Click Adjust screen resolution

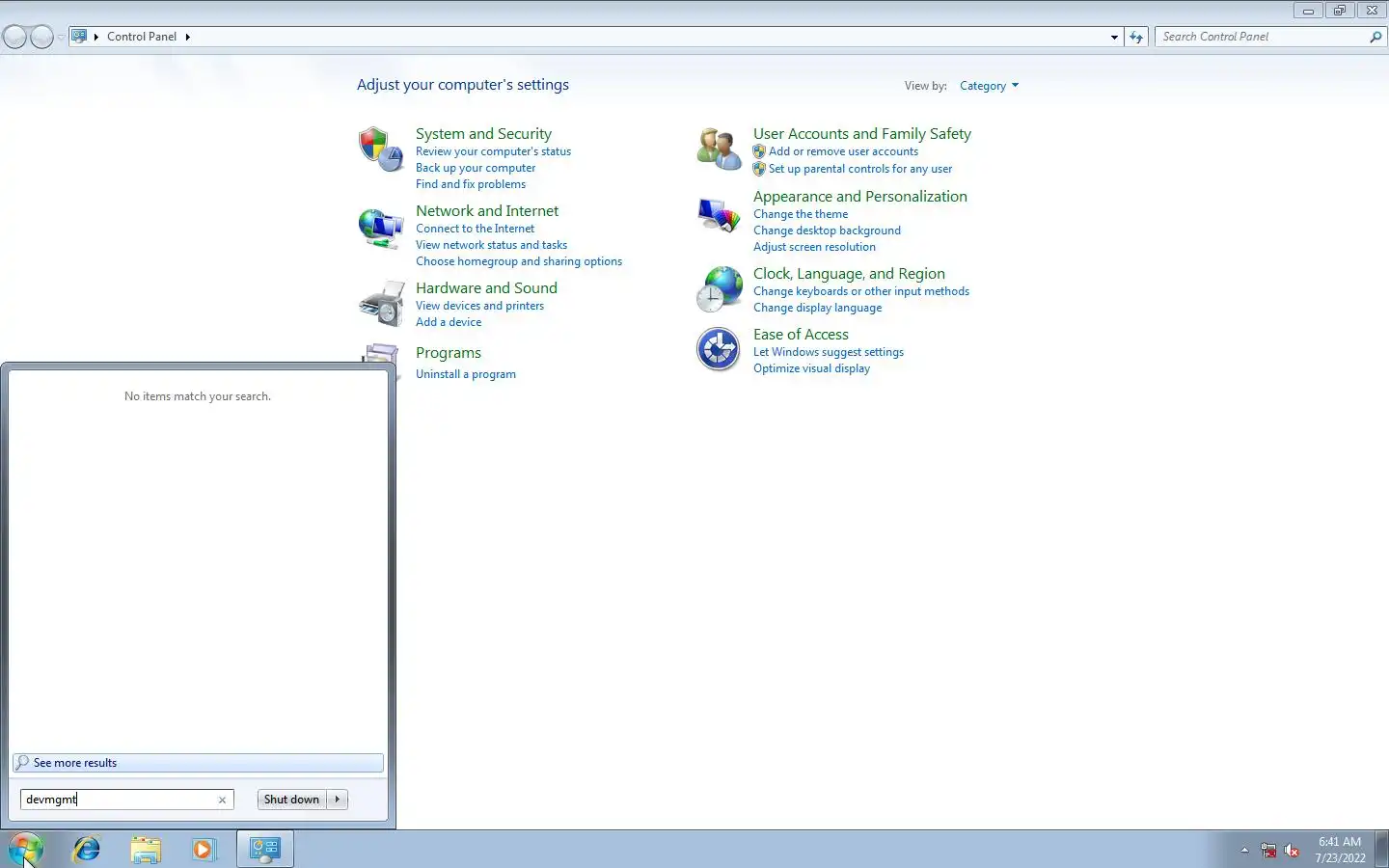click(814, 247)
